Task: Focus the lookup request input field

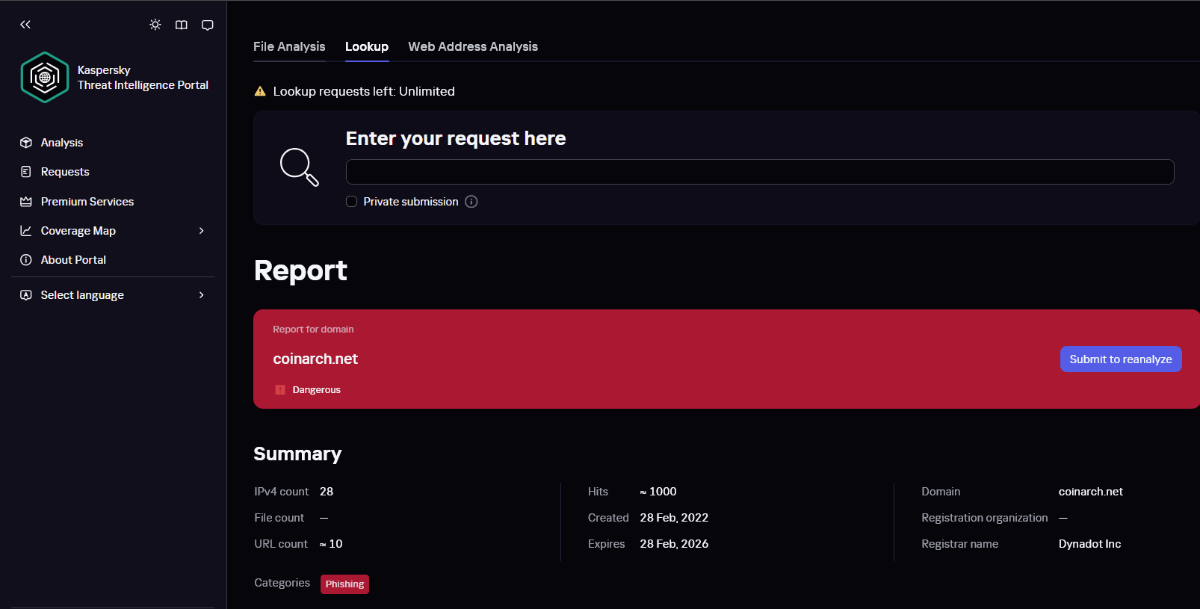Action: (x=760, y=172)
